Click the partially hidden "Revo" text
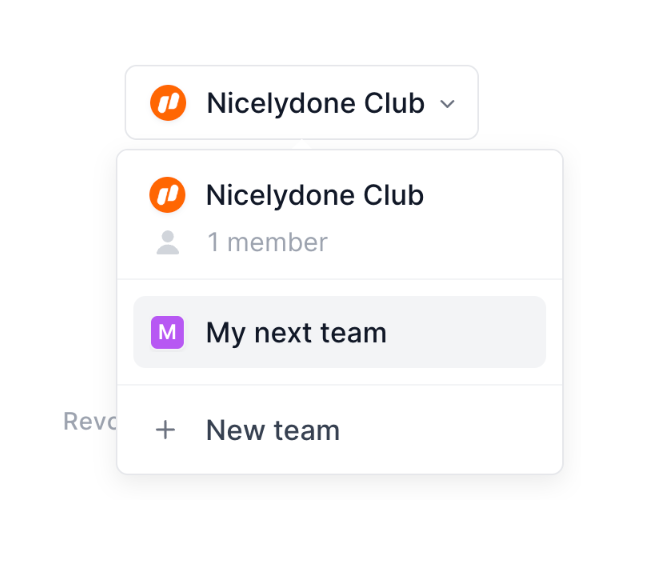 tap(90, 421)
